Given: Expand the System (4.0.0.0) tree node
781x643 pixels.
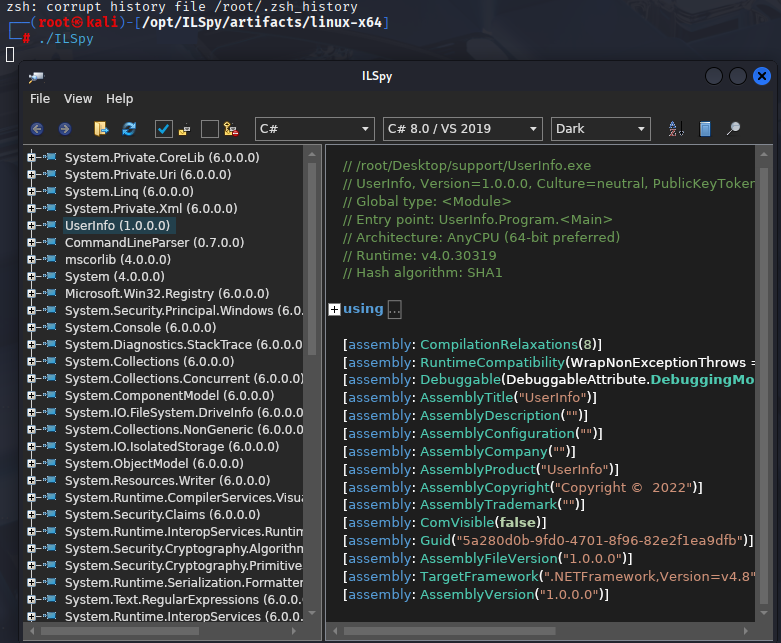Looking at the screenshot, I should pos(31,276).
